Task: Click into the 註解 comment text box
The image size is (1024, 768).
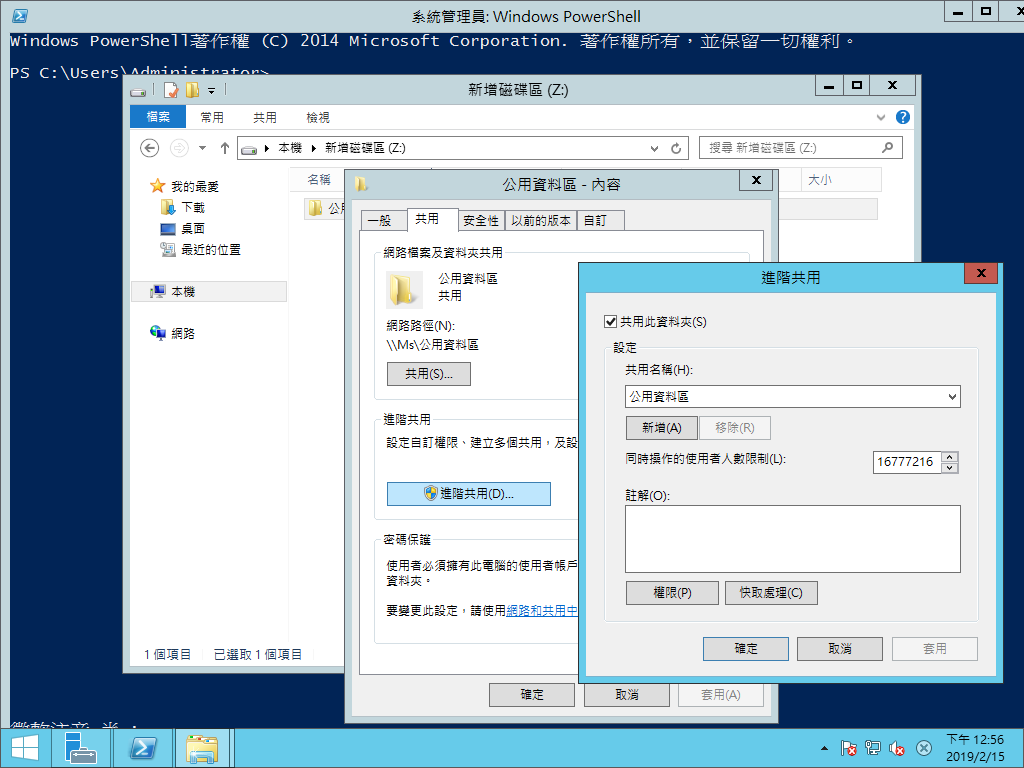Action: [792, 539]
